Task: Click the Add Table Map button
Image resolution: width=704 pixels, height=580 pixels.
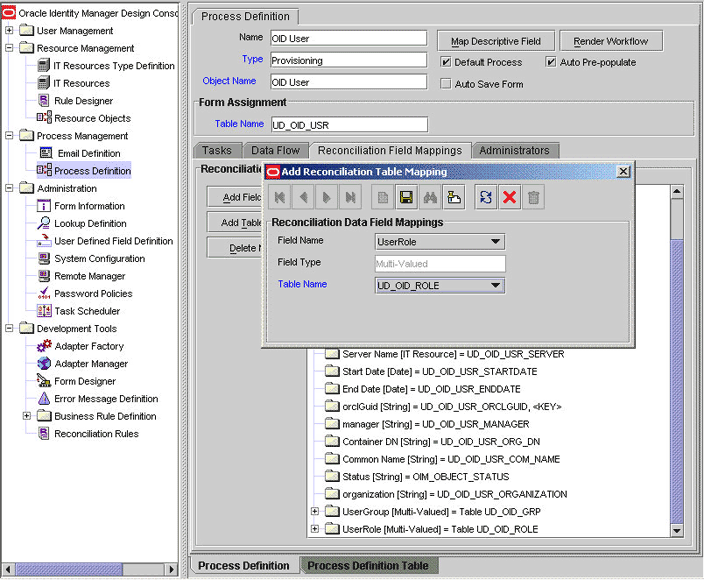Action: coord(235,223)
